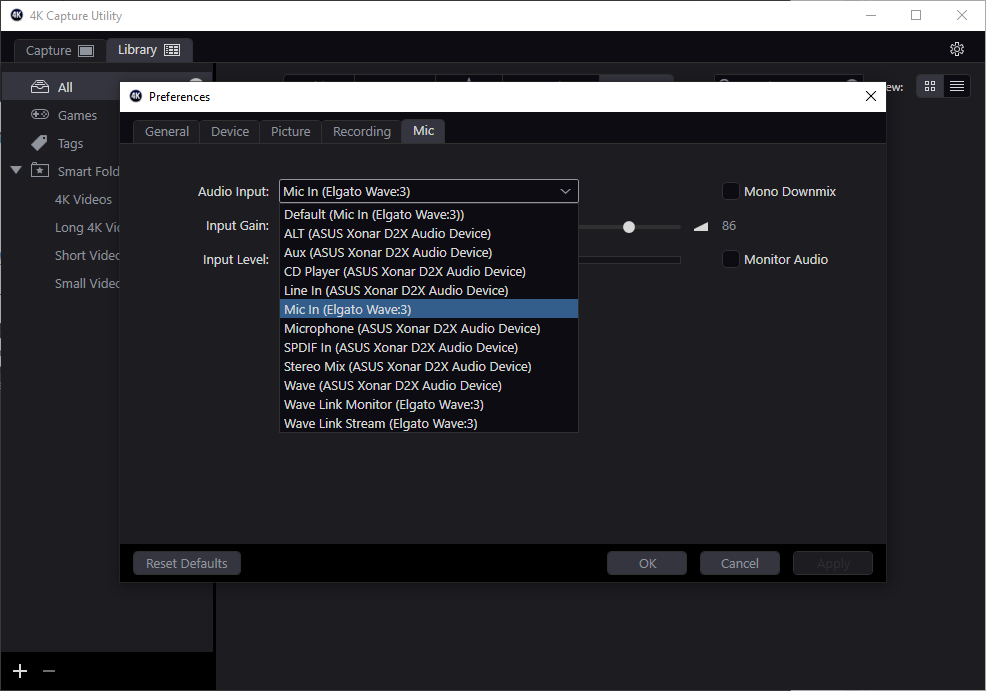Confirm preferences with OK button
Viewport: 986px width, 691px height.
coord(647,563)
